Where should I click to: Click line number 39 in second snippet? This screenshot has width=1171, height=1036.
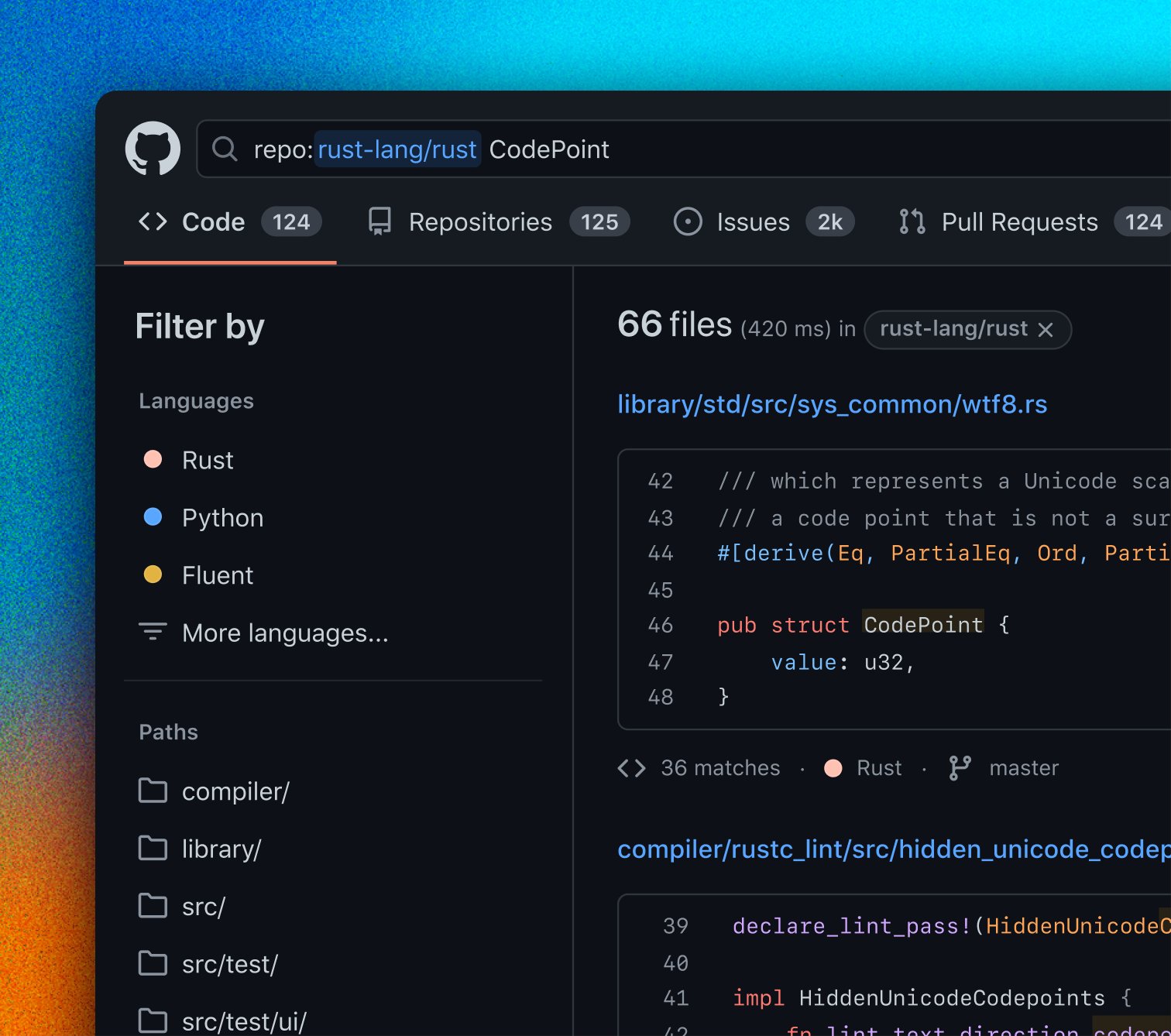coord(676,927)
